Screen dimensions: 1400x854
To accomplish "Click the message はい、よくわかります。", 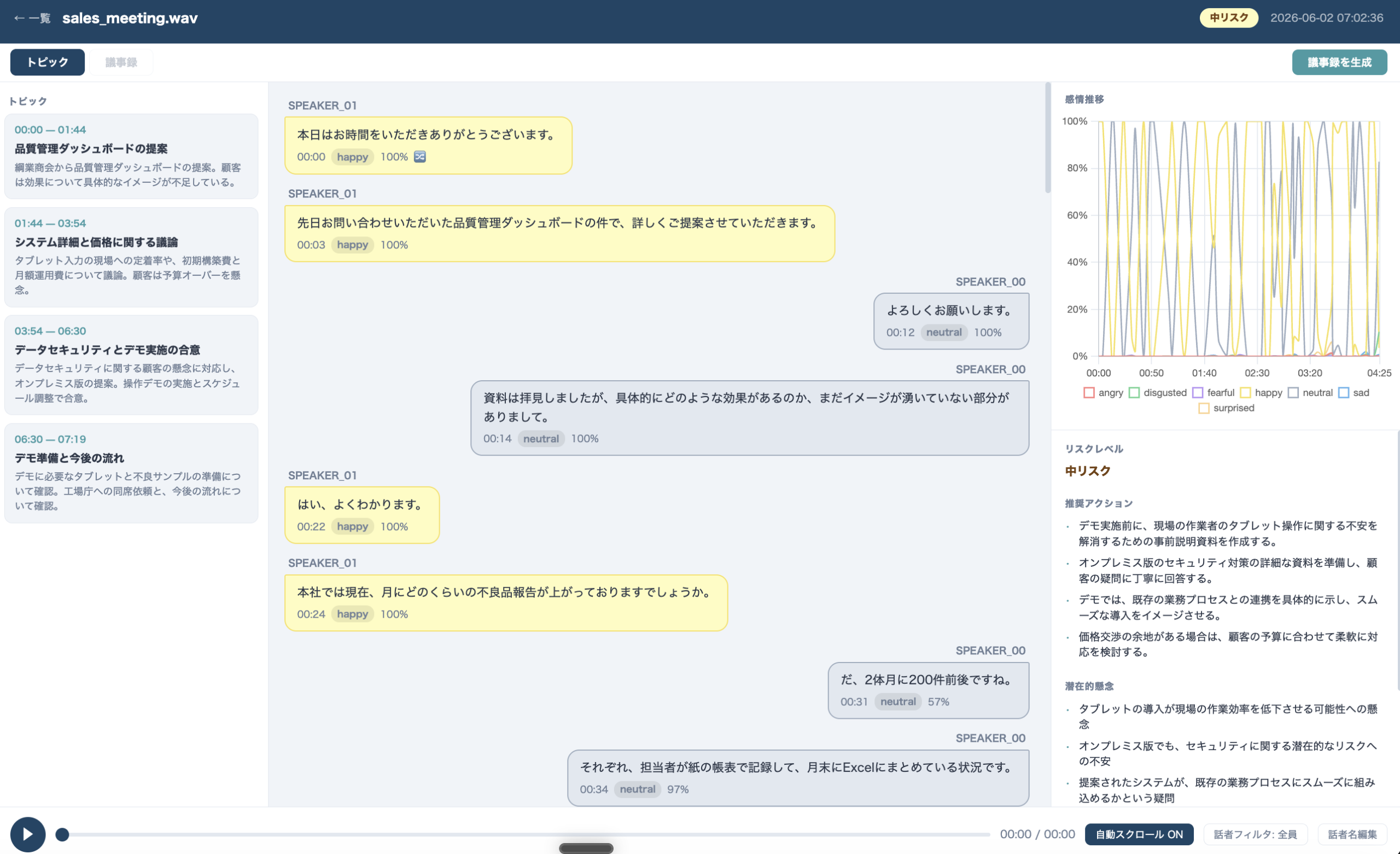I will pos(362,515).
